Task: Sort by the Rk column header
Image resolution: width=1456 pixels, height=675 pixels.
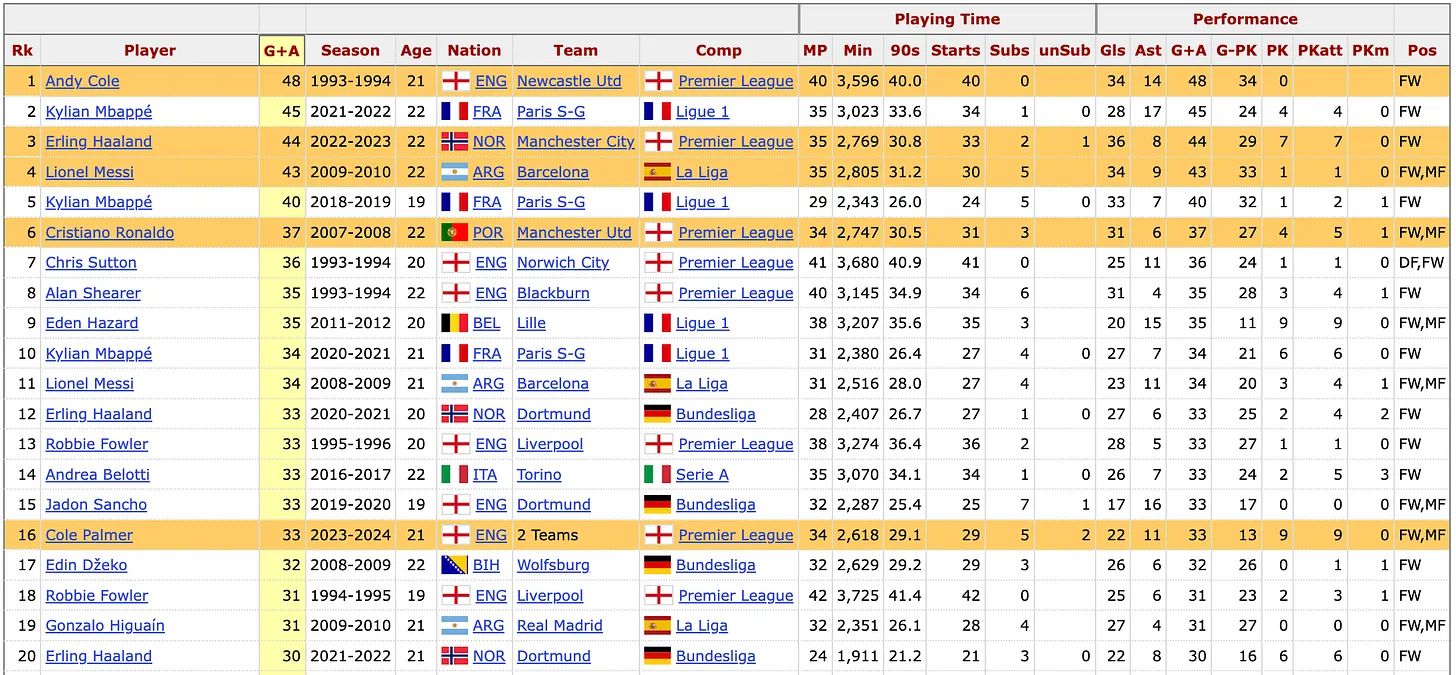Action: click(x=22, y=50)
